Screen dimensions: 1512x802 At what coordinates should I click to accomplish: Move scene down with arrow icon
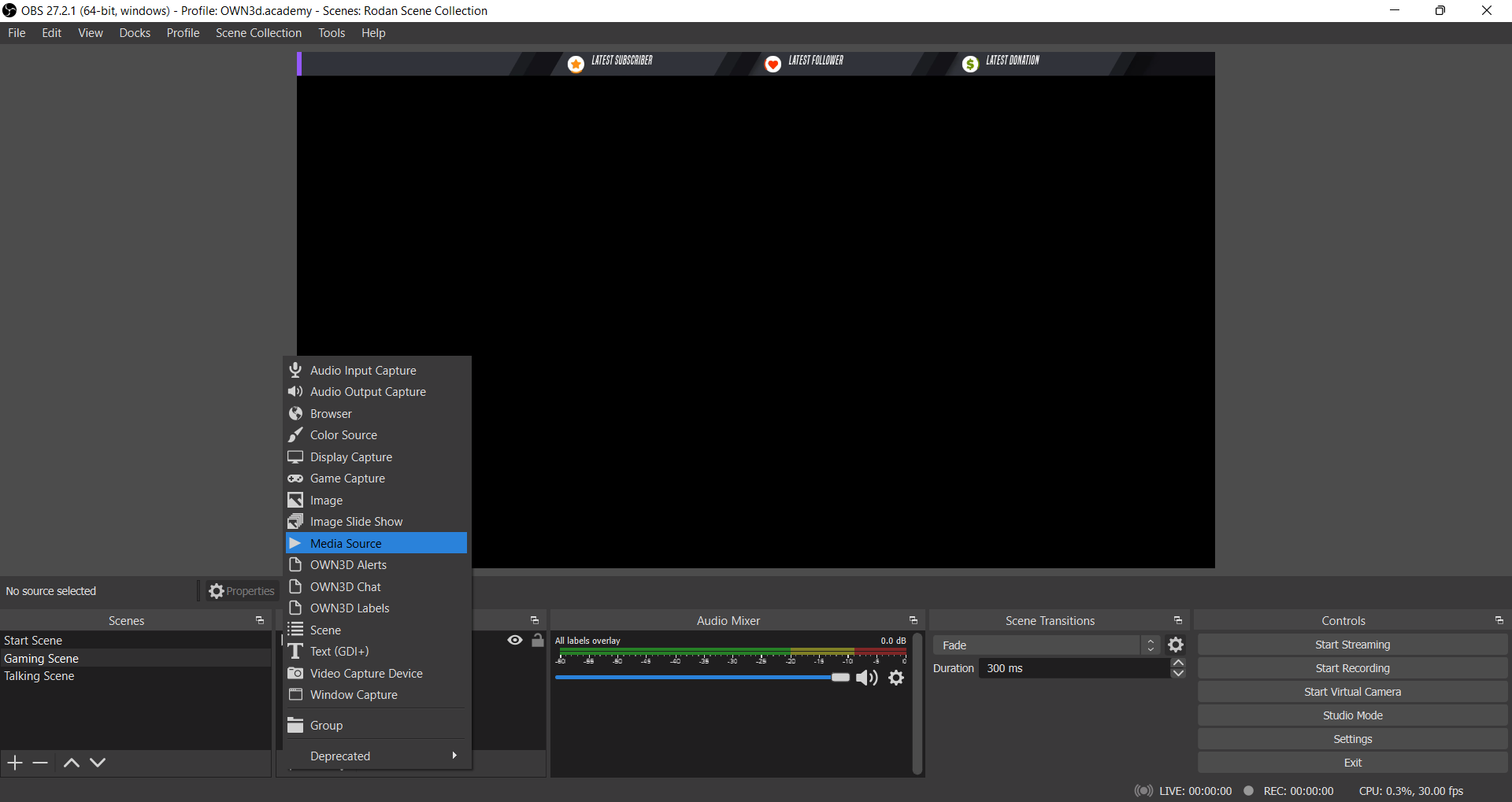click(x=98, y=763)
